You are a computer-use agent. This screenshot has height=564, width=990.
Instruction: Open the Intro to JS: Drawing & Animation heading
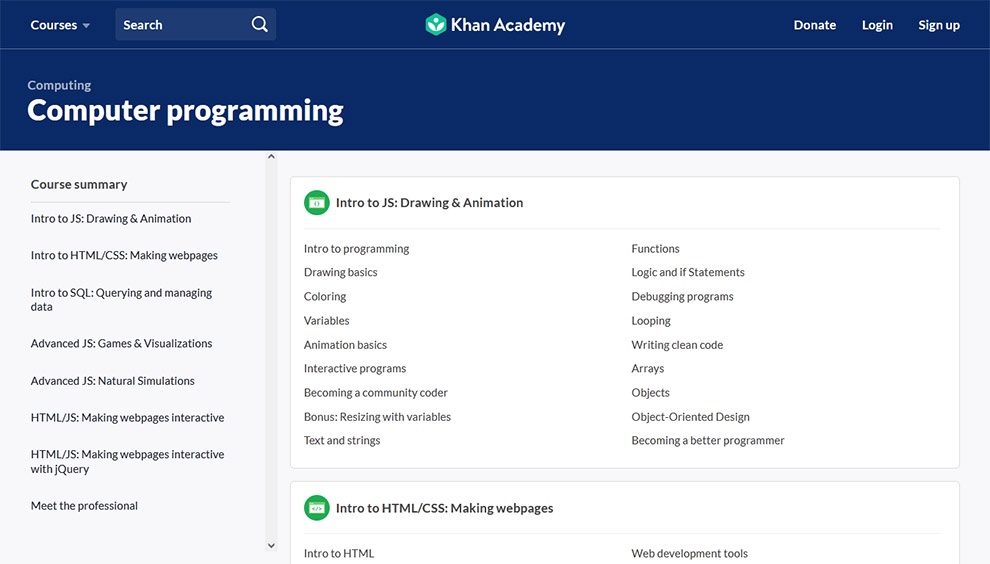[x=429, y=203]
